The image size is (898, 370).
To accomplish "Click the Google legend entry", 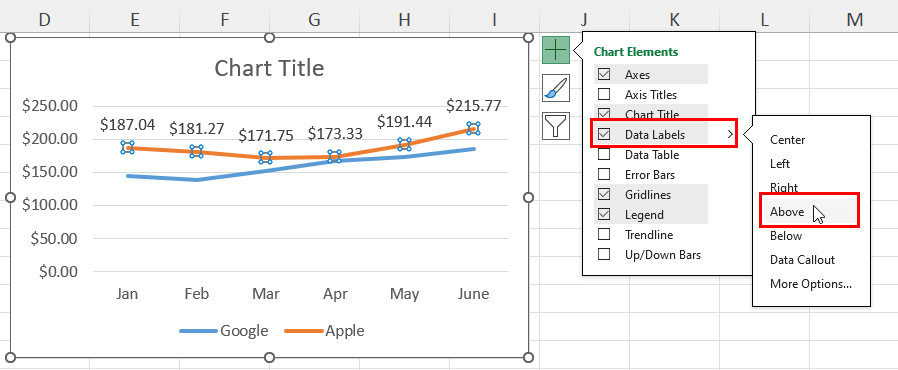I will point(223,330).
